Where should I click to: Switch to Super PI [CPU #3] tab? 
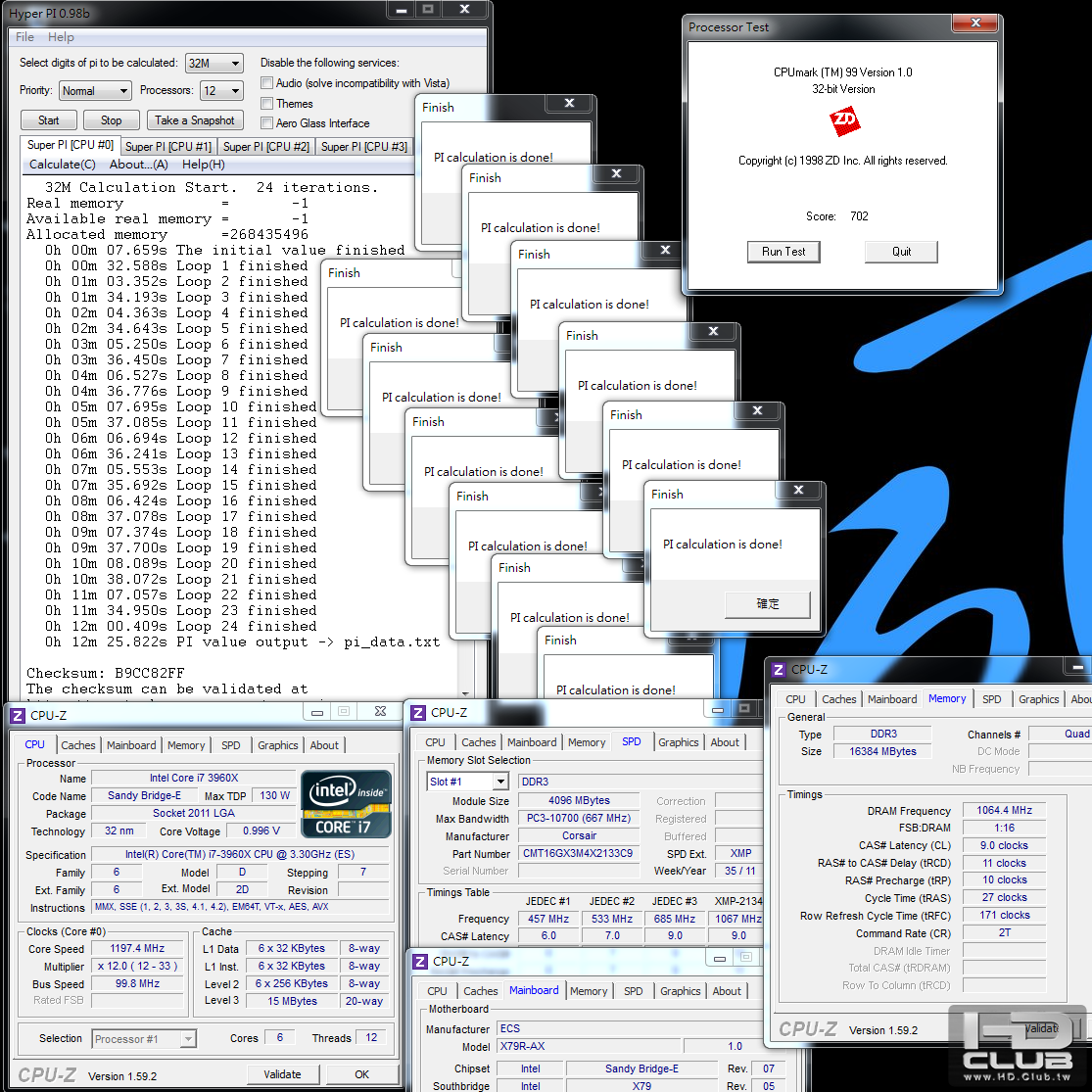pos(363,146)
